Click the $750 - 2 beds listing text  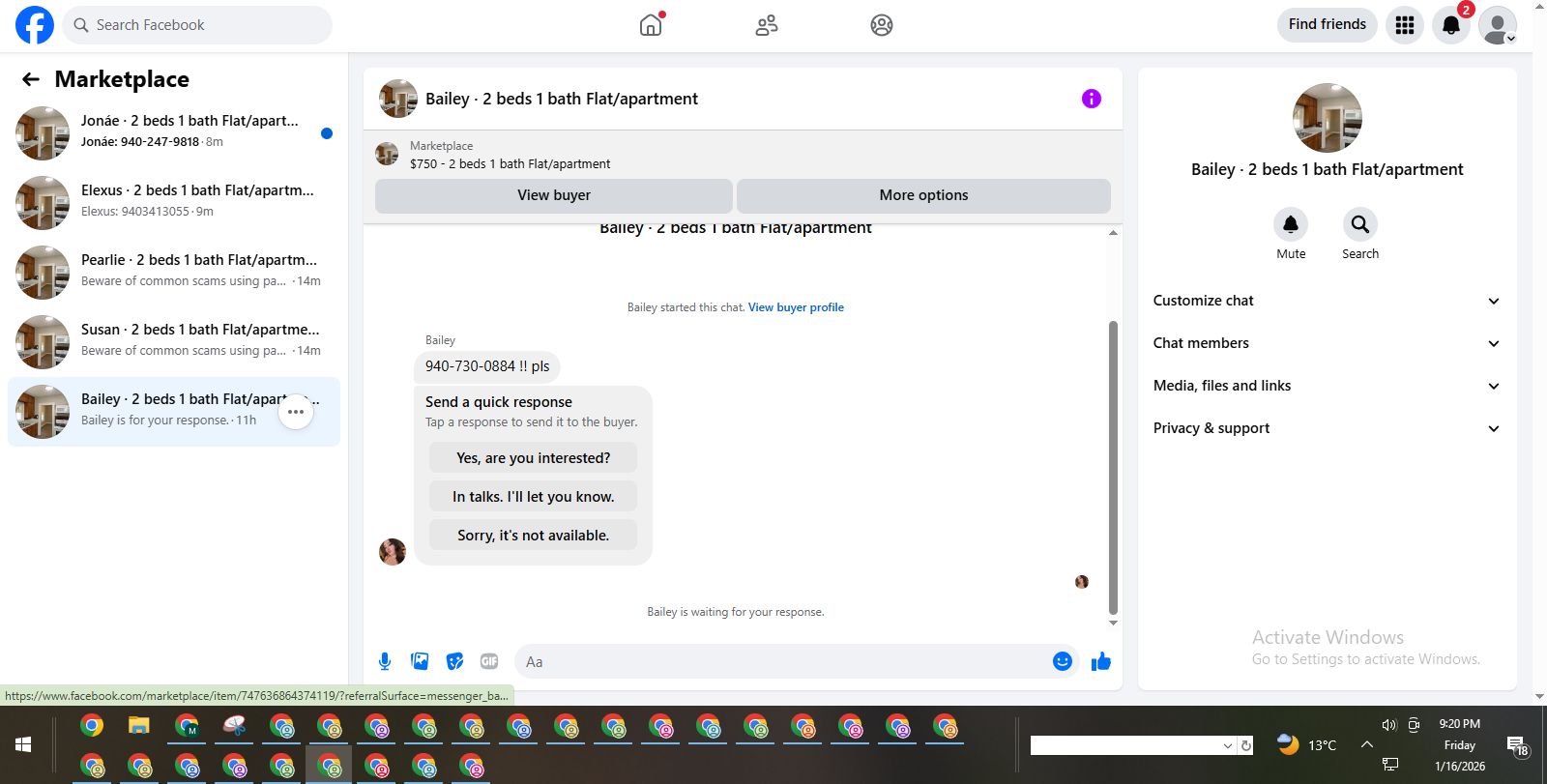pos(510,164)
